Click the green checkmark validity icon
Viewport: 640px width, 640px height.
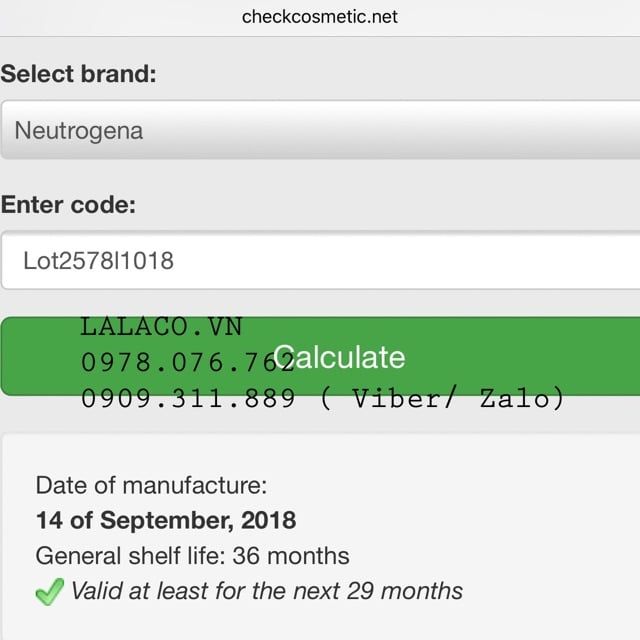point(49,592)
